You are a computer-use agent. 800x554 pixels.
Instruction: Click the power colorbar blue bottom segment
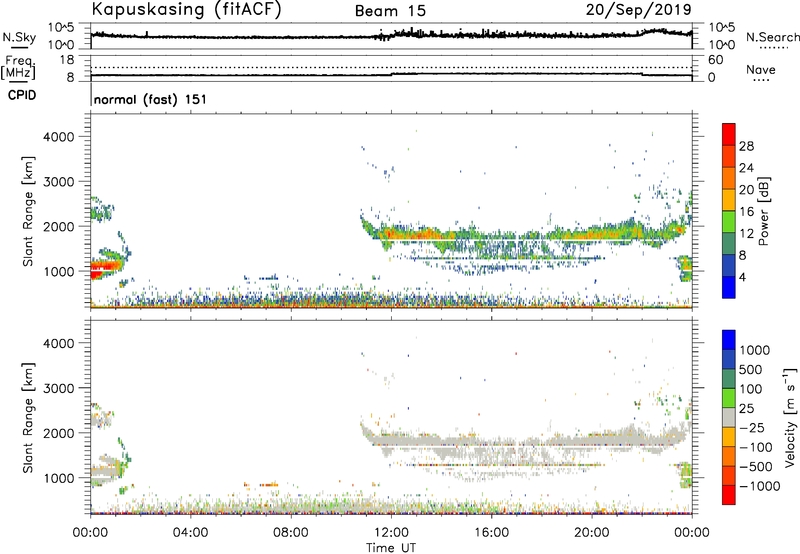tap(729, 287)
